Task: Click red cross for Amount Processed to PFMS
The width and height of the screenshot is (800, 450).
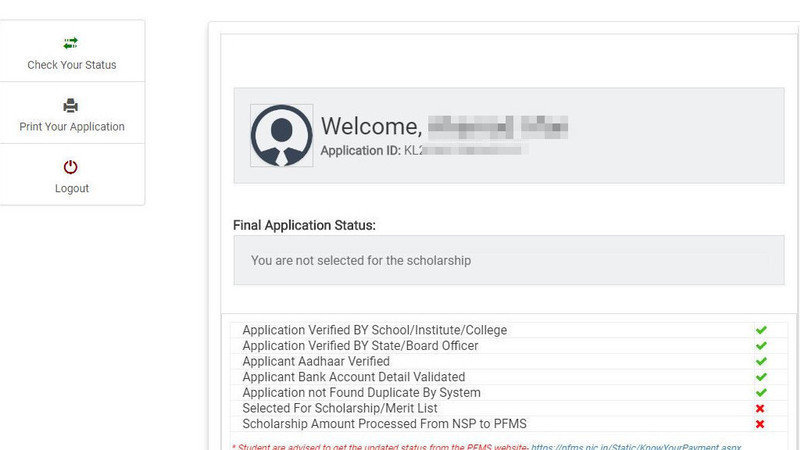Action: click(x=760, y=424)
